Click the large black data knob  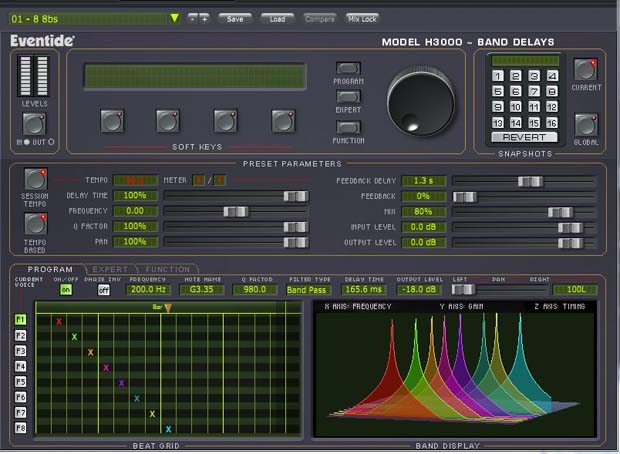click(x=421, y=102)
